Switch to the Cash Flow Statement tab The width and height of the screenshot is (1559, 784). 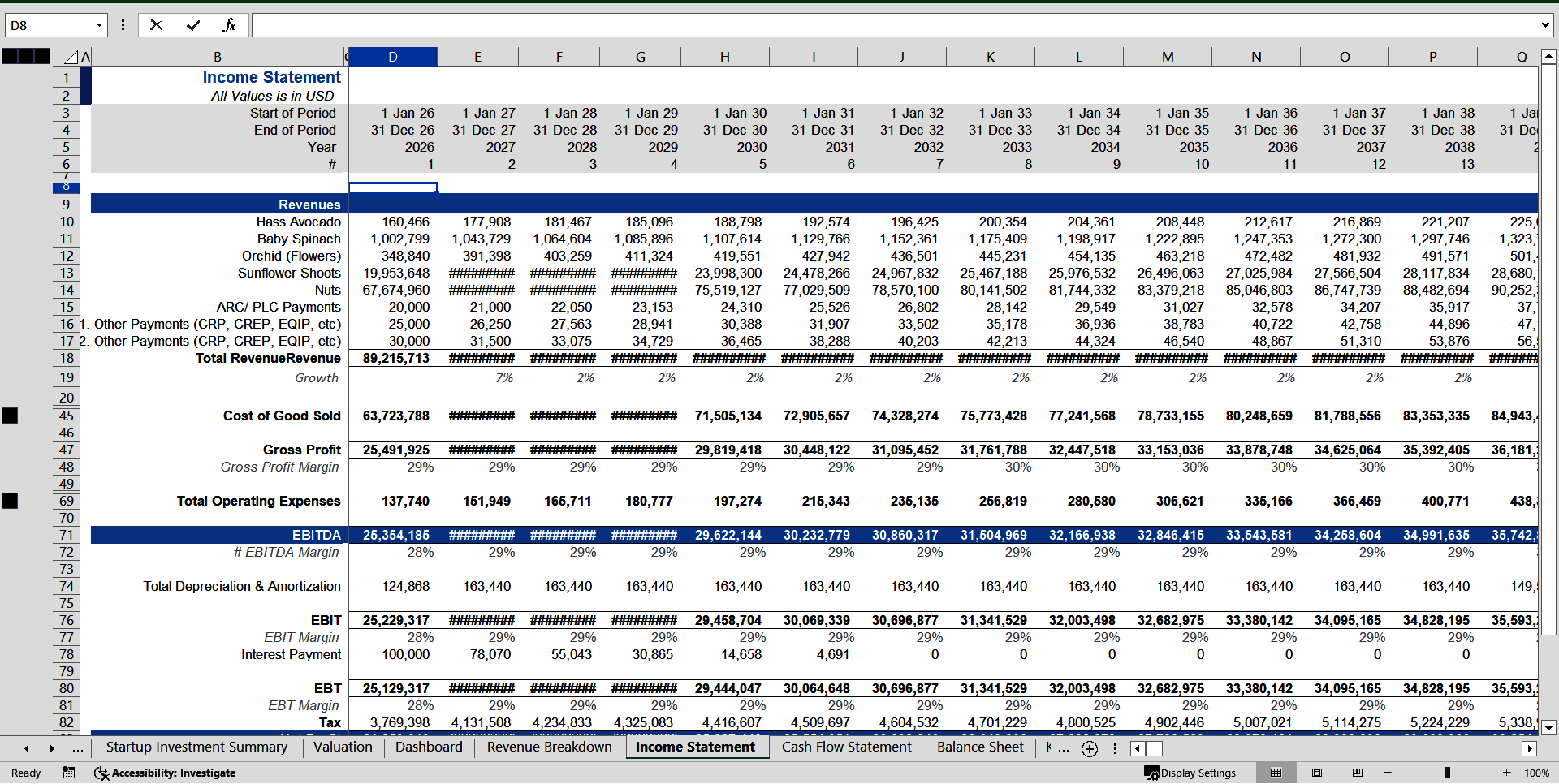[x=846, y=747]
